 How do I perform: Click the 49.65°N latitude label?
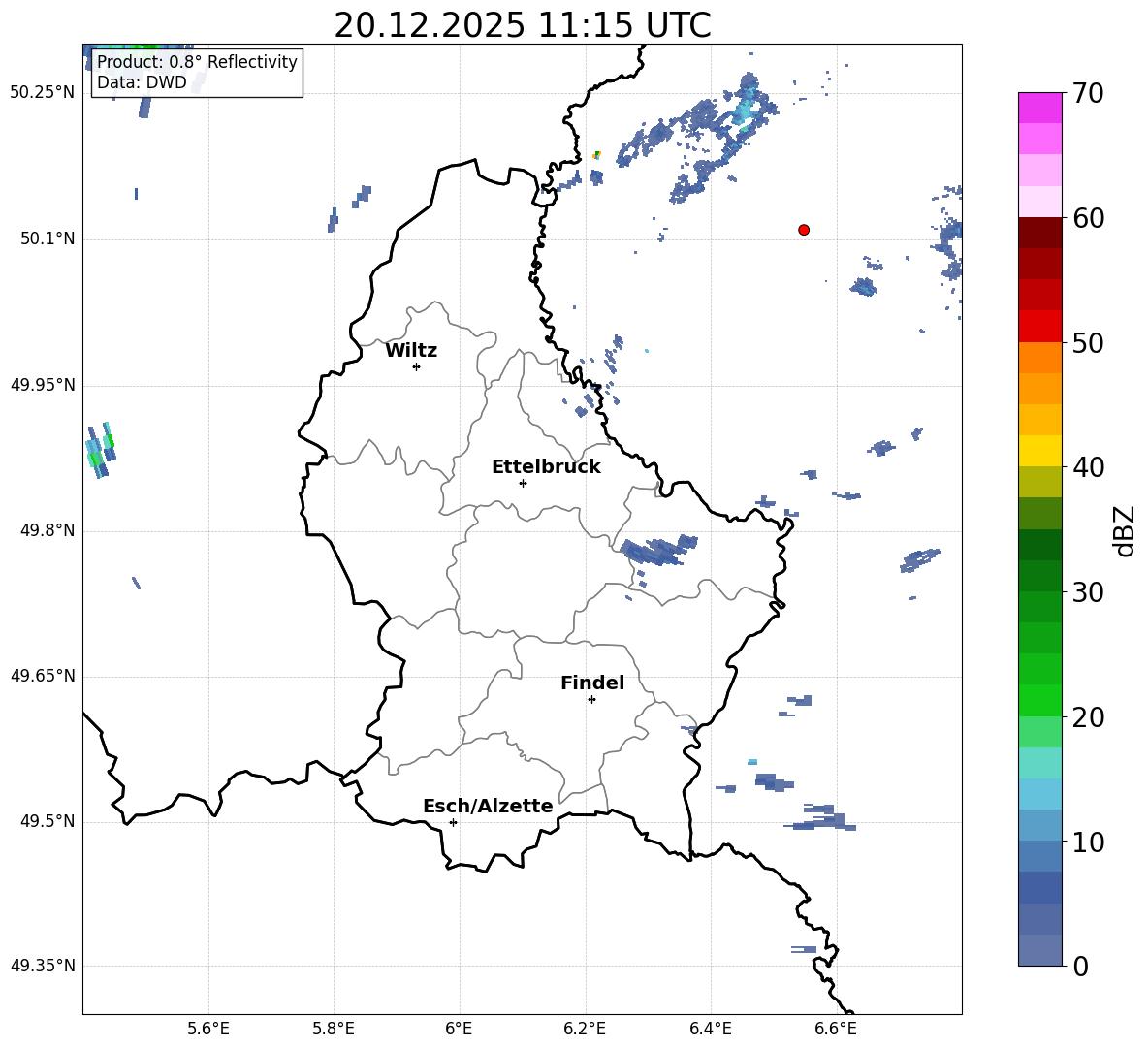point(43,676)
